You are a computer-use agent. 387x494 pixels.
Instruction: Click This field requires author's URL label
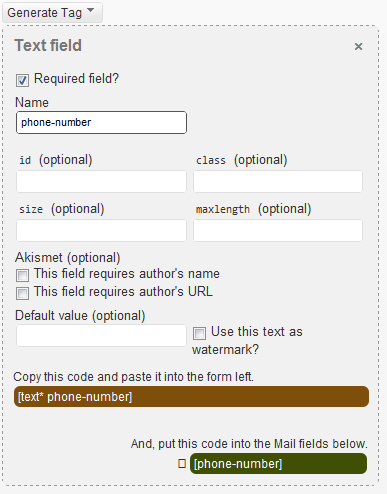click(123, 292)
